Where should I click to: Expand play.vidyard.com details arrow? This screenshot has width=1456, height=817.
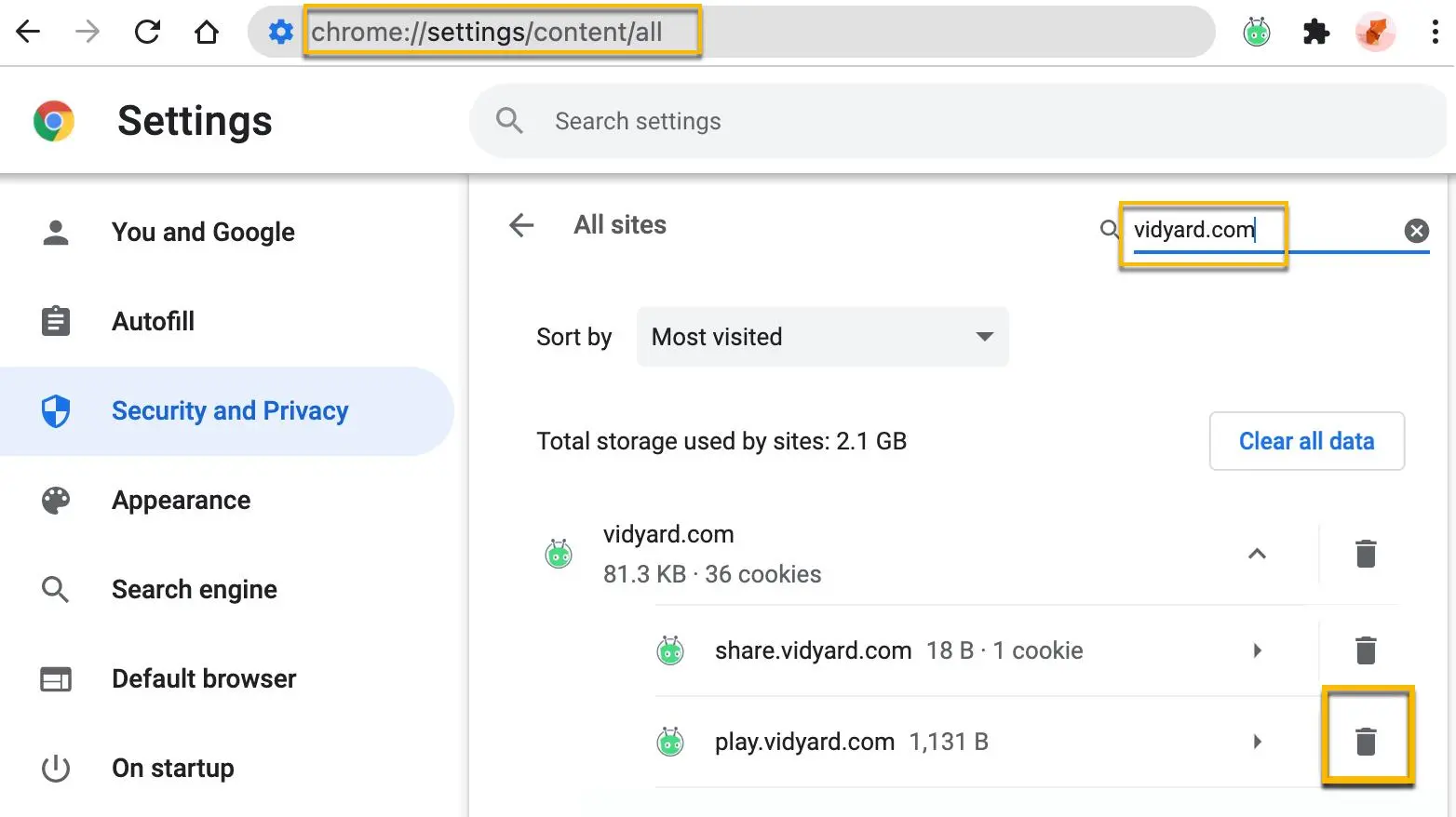(1257, 742)
